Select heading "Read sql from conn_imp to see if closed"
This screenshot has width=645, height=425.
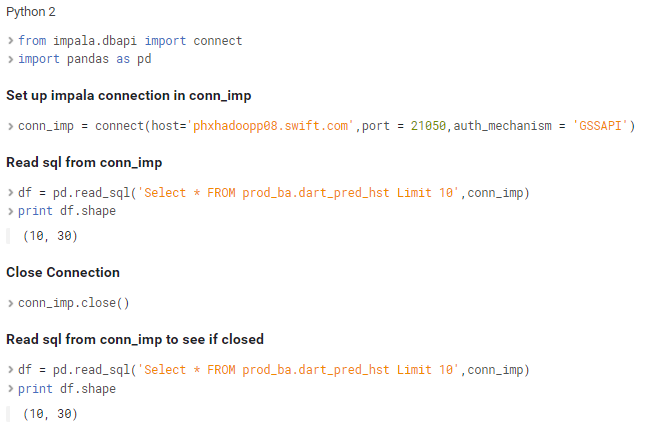pyautogui.click(x=135, y=339)
